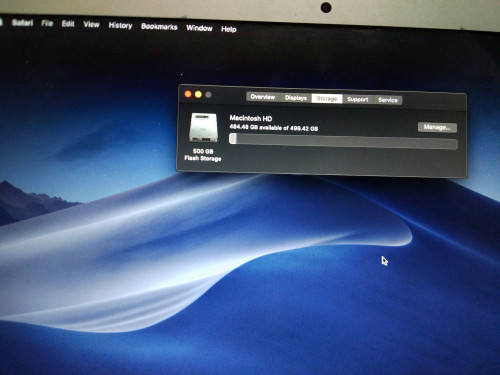Image resolution: width=500 pixels, height=375 pixels.
Task: Switch to the Service tab
Action: (x=388, y=100)
